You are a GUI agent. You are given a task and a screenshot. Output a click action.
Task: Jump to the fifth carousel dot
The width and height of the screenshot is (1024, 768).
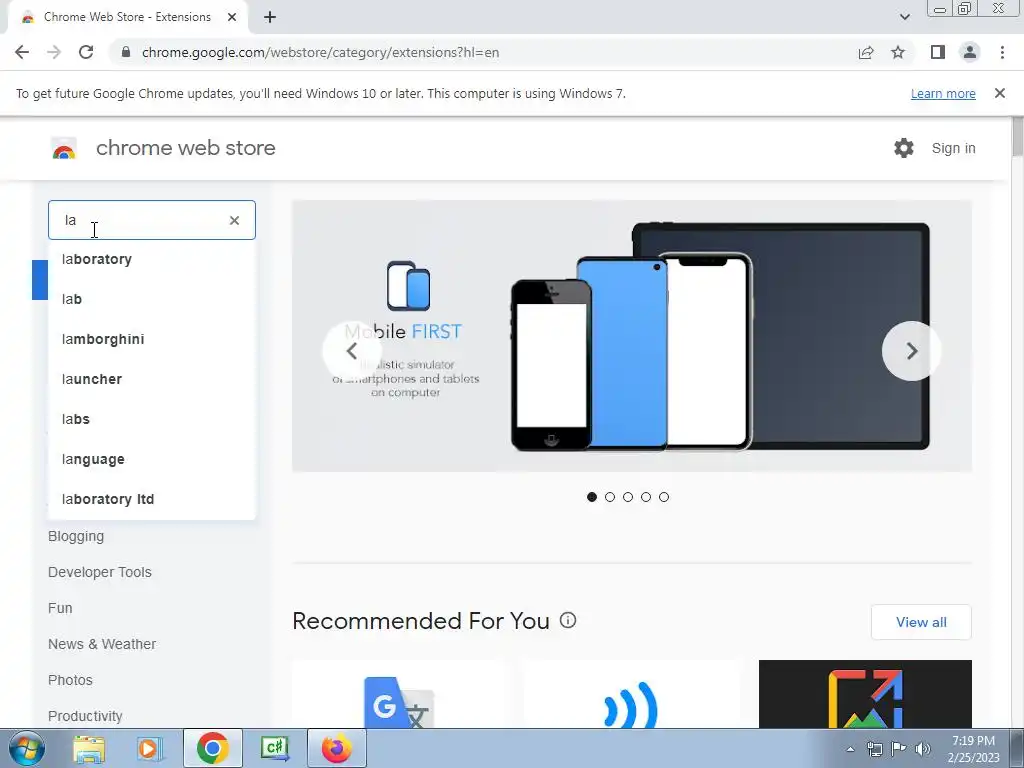[664, 497]
